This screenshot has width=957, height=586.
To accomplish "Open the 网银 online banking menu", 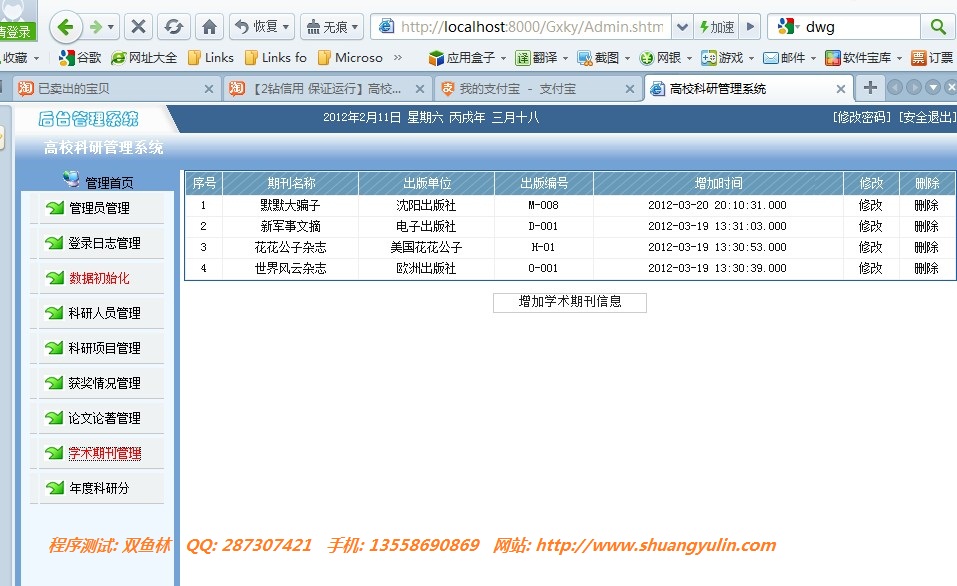I will 665,58.
